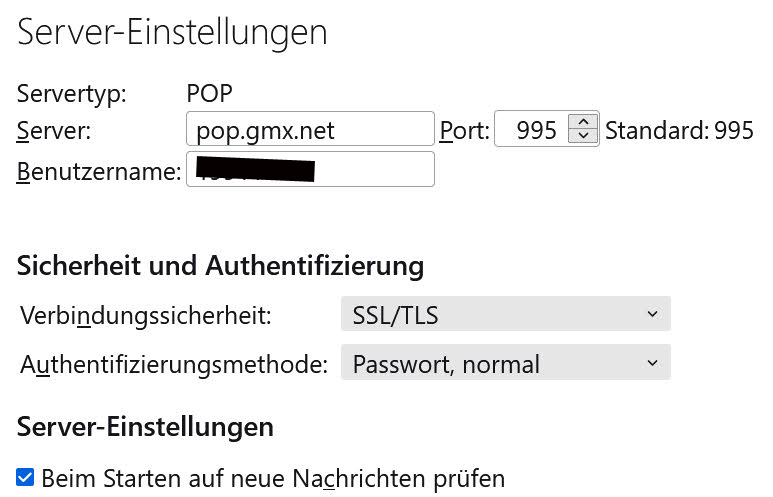Tick off 'Beim Starten auf neue Nachrichten prüfen' checkbox

25,477
